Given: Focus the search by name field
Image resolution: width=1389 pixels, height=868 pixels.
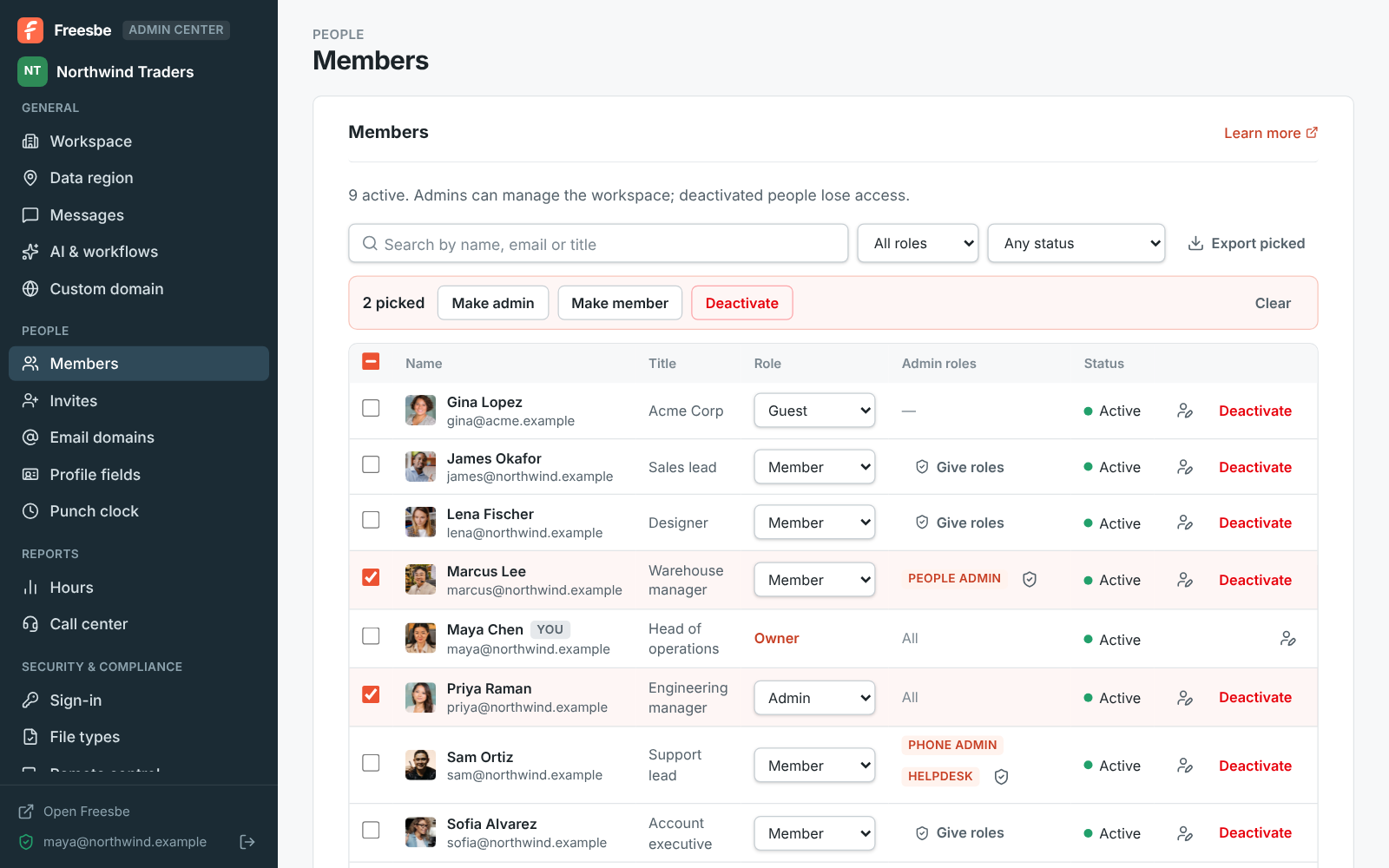Looking at the screenshot, I should (598, 244).
